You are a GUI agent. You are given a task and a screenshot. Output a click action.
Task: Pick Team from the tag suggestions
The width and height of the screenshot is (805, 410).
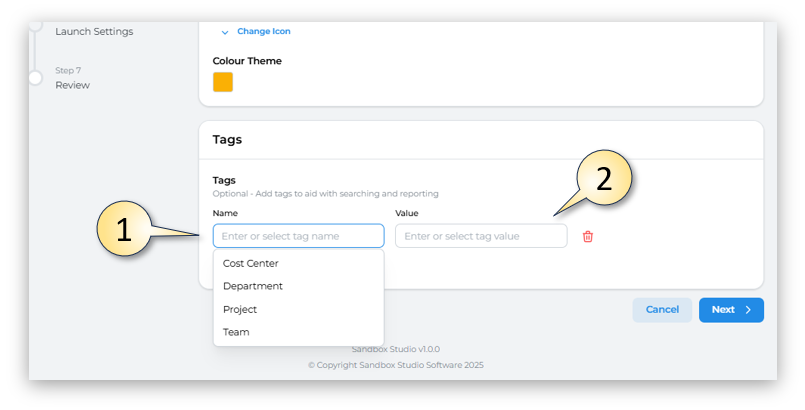pos(236,332)
